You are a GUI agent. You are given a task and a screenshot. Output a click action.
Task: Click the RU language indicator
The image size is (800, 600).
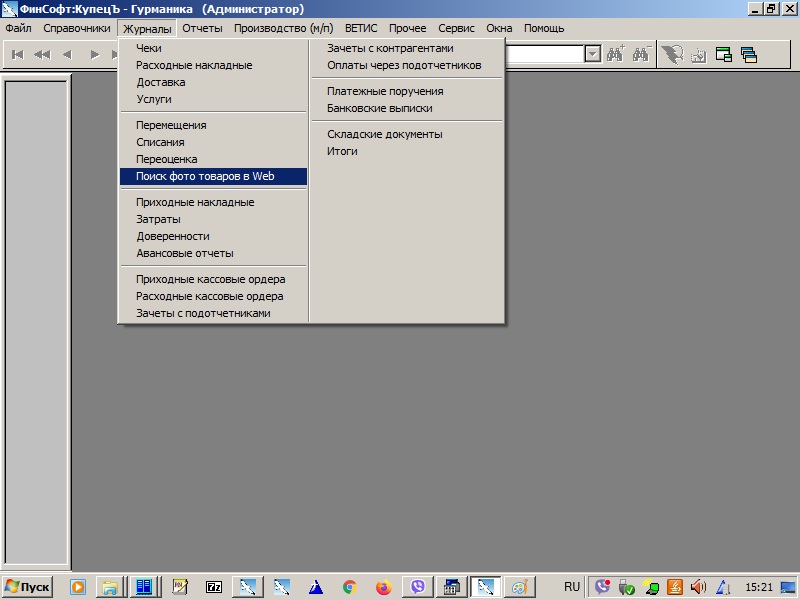pyautogui.click(x=572, y=587)
